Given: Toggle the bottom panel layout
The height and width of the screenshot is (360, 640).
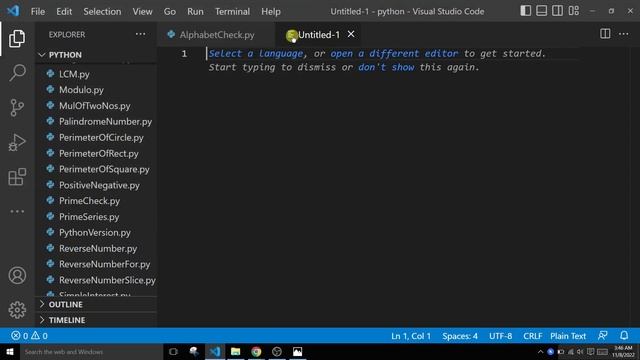Looking at the screenshot, I should click(542, 11).
